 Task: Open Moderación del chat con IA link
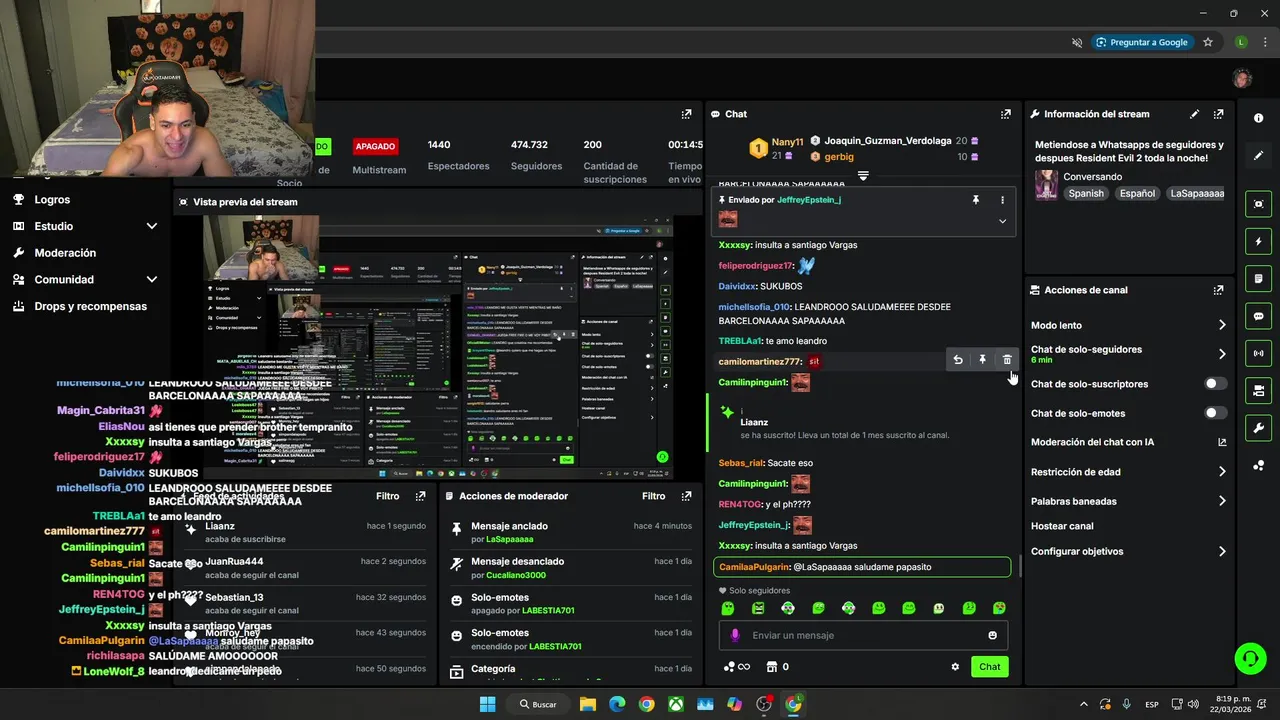click(x=1128, y=442)
